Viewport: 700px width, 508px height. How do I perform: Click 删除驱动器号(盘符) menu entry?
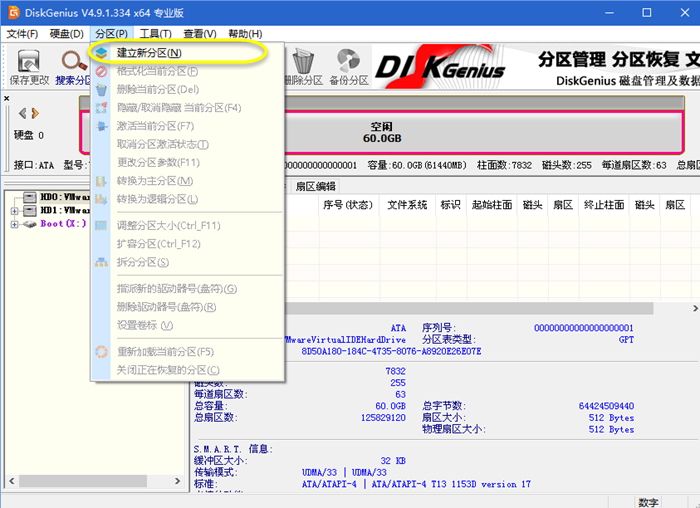pos(187,307)
